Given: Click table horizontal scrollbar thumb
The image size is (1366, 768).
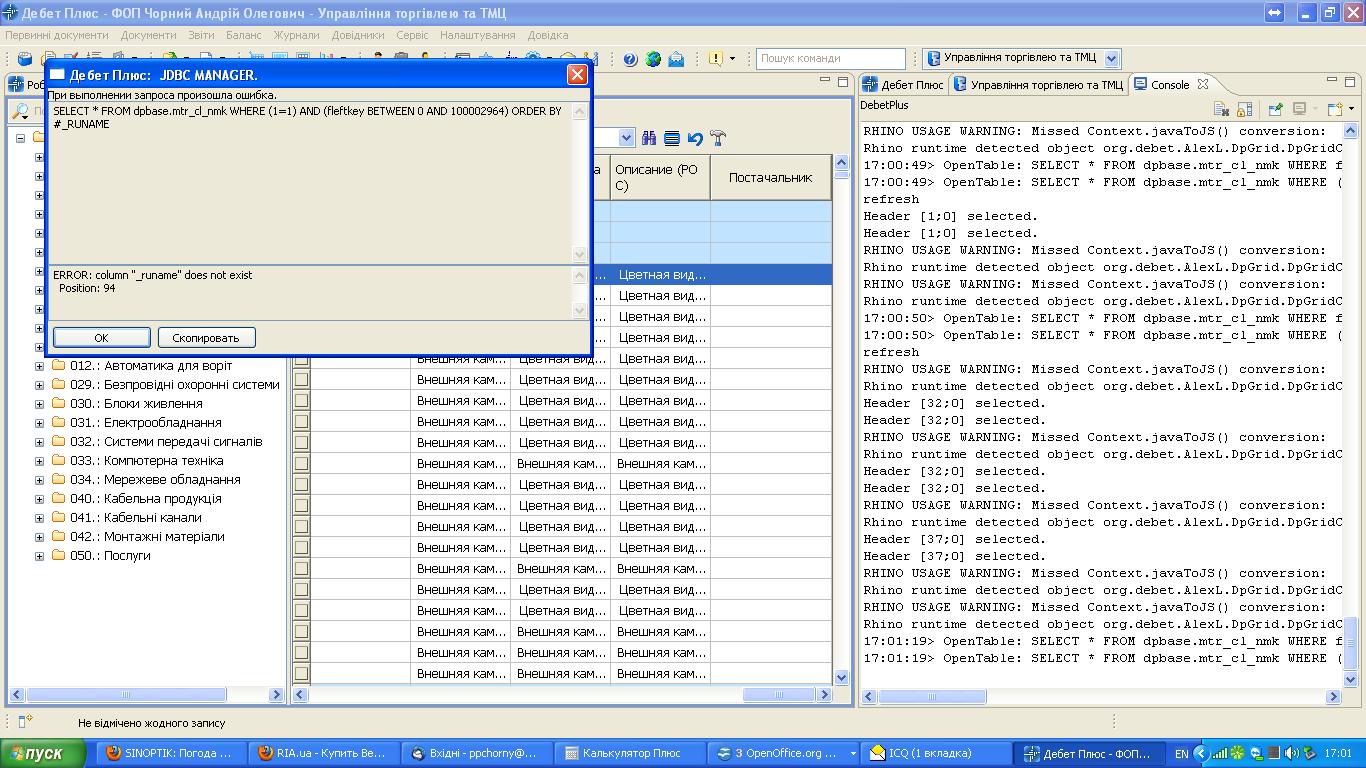Looking at the screenshot, I should click(x=779, y=694).
